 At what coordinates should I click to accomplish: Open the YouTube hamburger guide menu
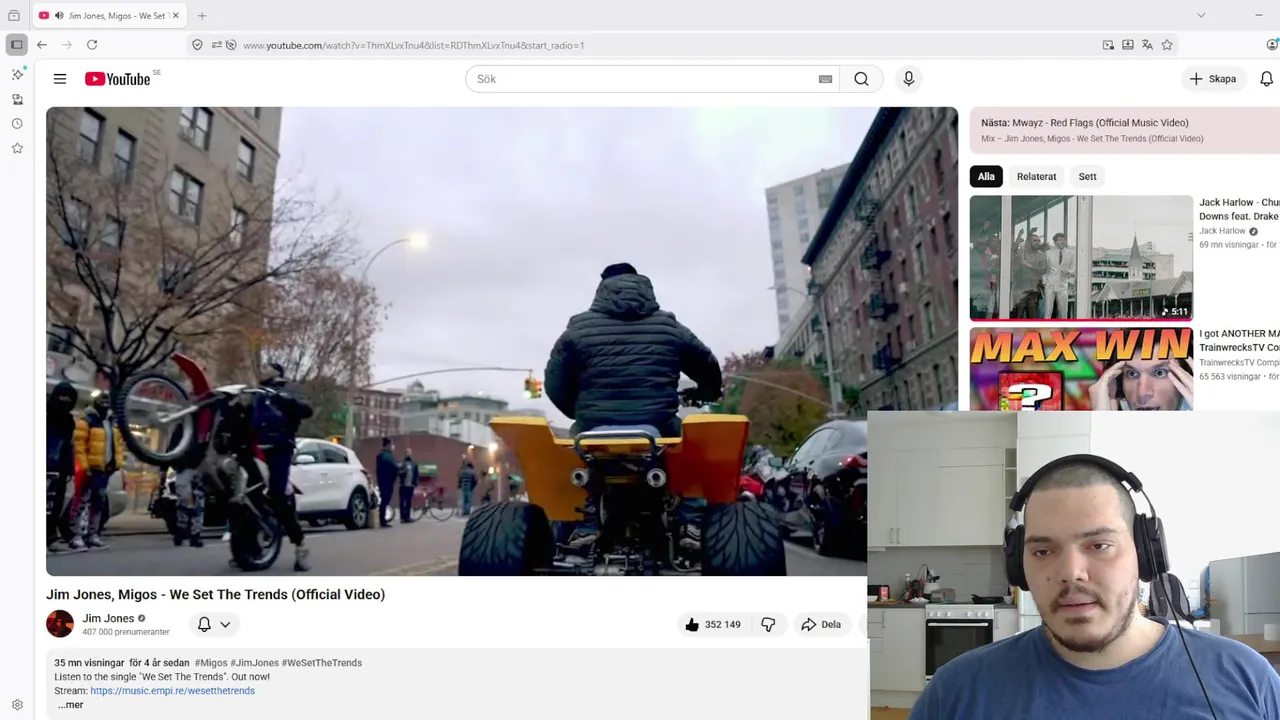pos(60,79)
